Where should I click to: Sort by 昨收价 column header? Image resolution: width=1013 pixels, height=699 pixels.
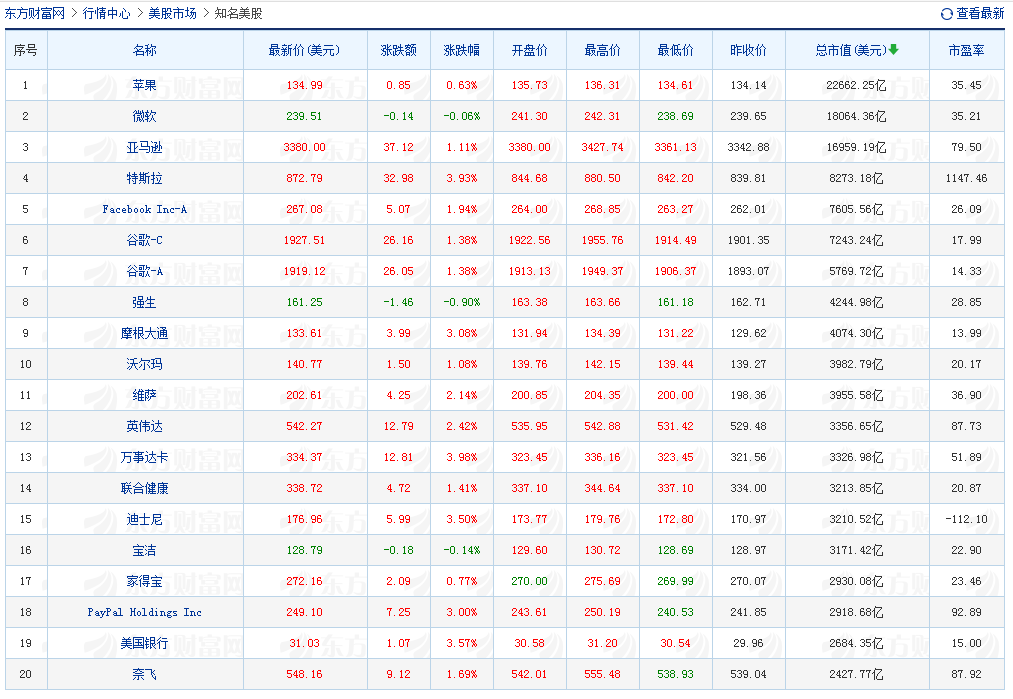click(749, 50)
